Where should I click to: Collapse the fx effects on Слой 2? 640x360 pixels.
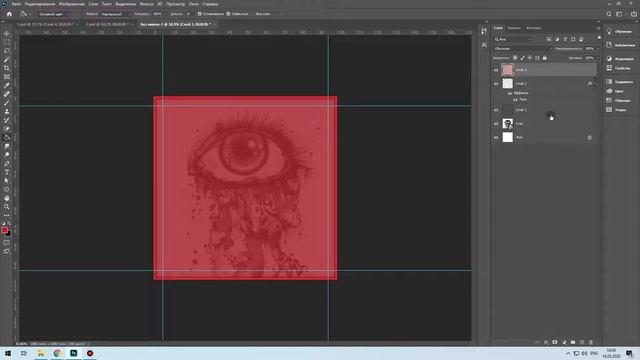click(x=595, y=84)
